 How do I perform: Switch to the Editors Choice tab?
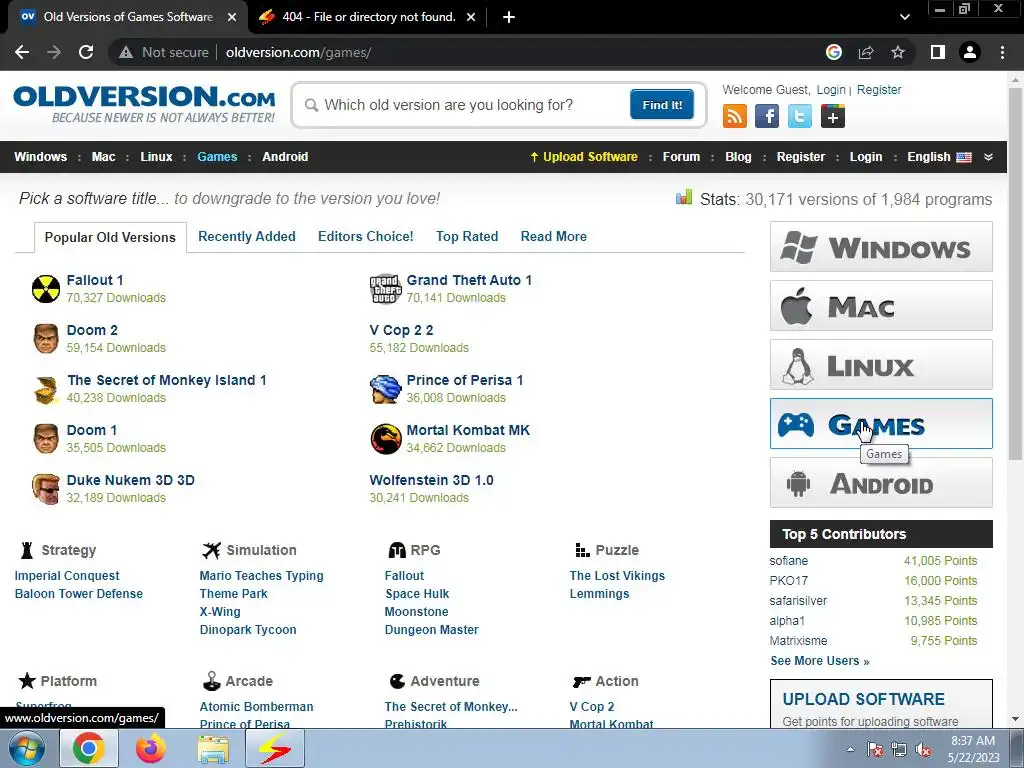(366, 236)
